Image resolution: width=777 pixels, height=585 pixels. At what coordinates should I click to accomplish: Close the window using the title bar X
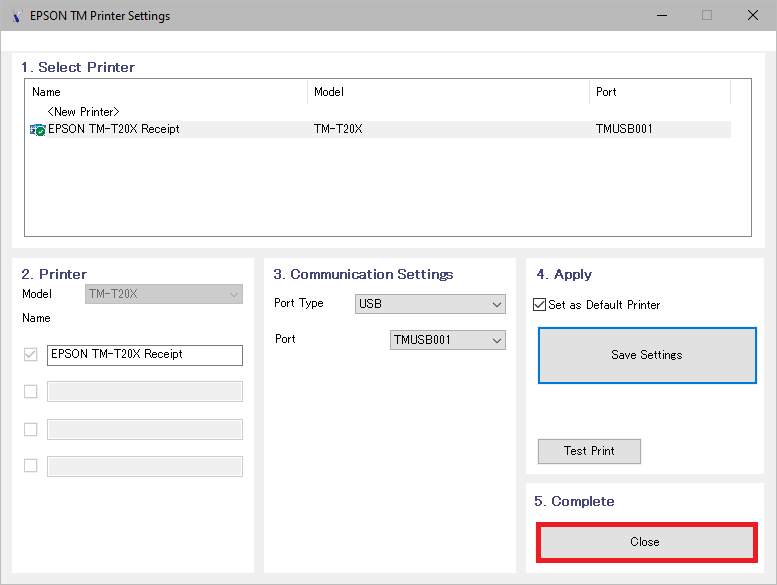point(753,15)
